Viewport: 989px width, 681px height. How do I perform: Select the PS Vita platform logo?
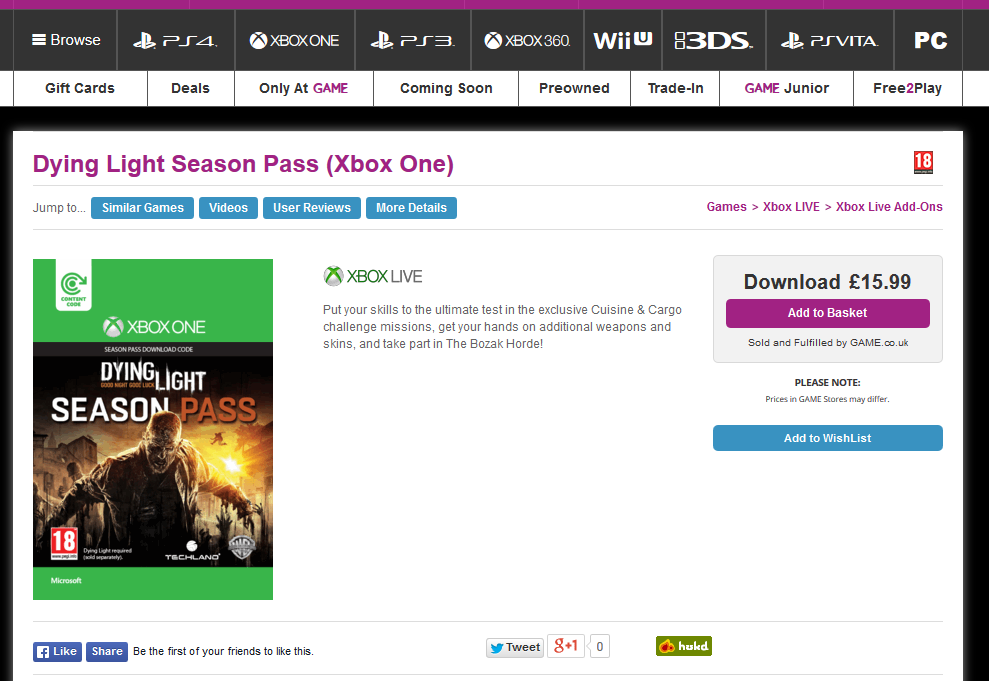pyautogui.click(x=829, y=41)
